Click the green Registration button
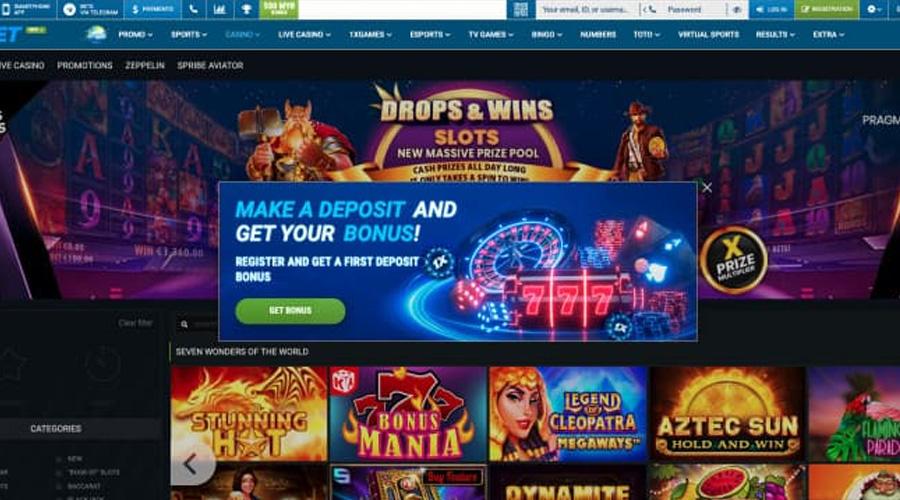The image size is (900, 500). point(827,9)
